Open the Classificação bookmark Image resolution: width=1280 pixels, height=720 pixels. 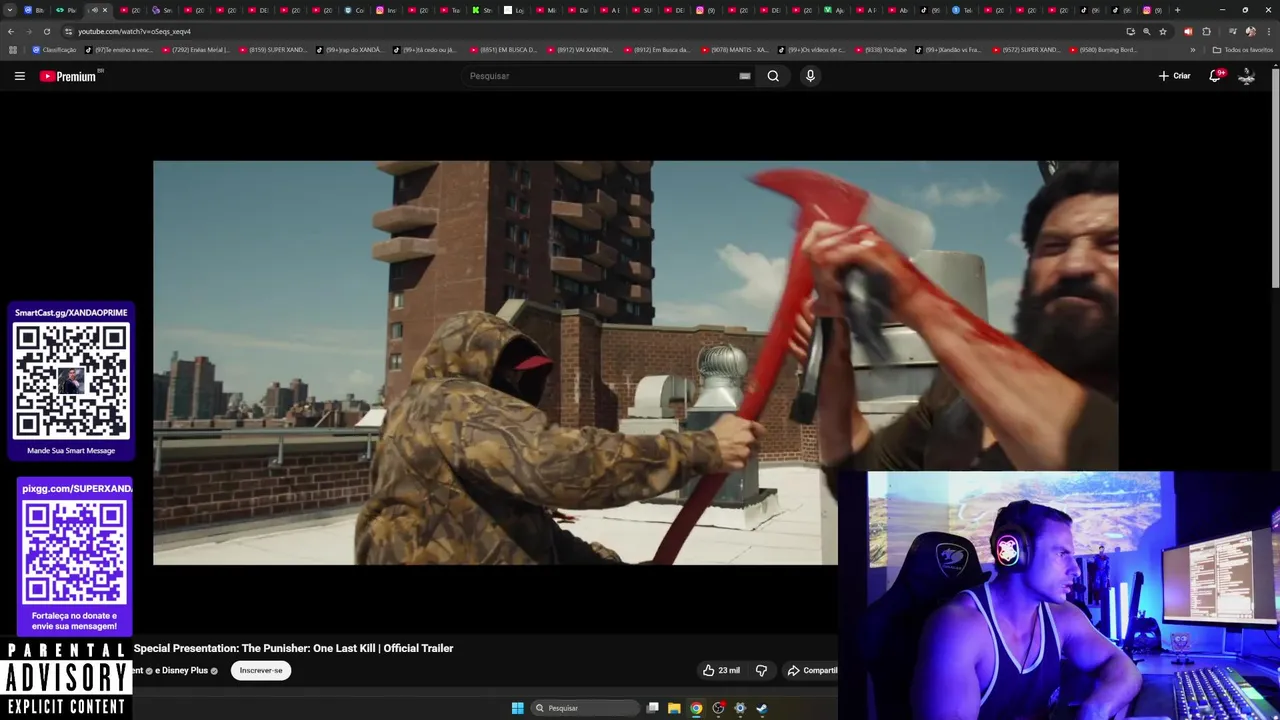pyautogui.click(x=55, y=49)
